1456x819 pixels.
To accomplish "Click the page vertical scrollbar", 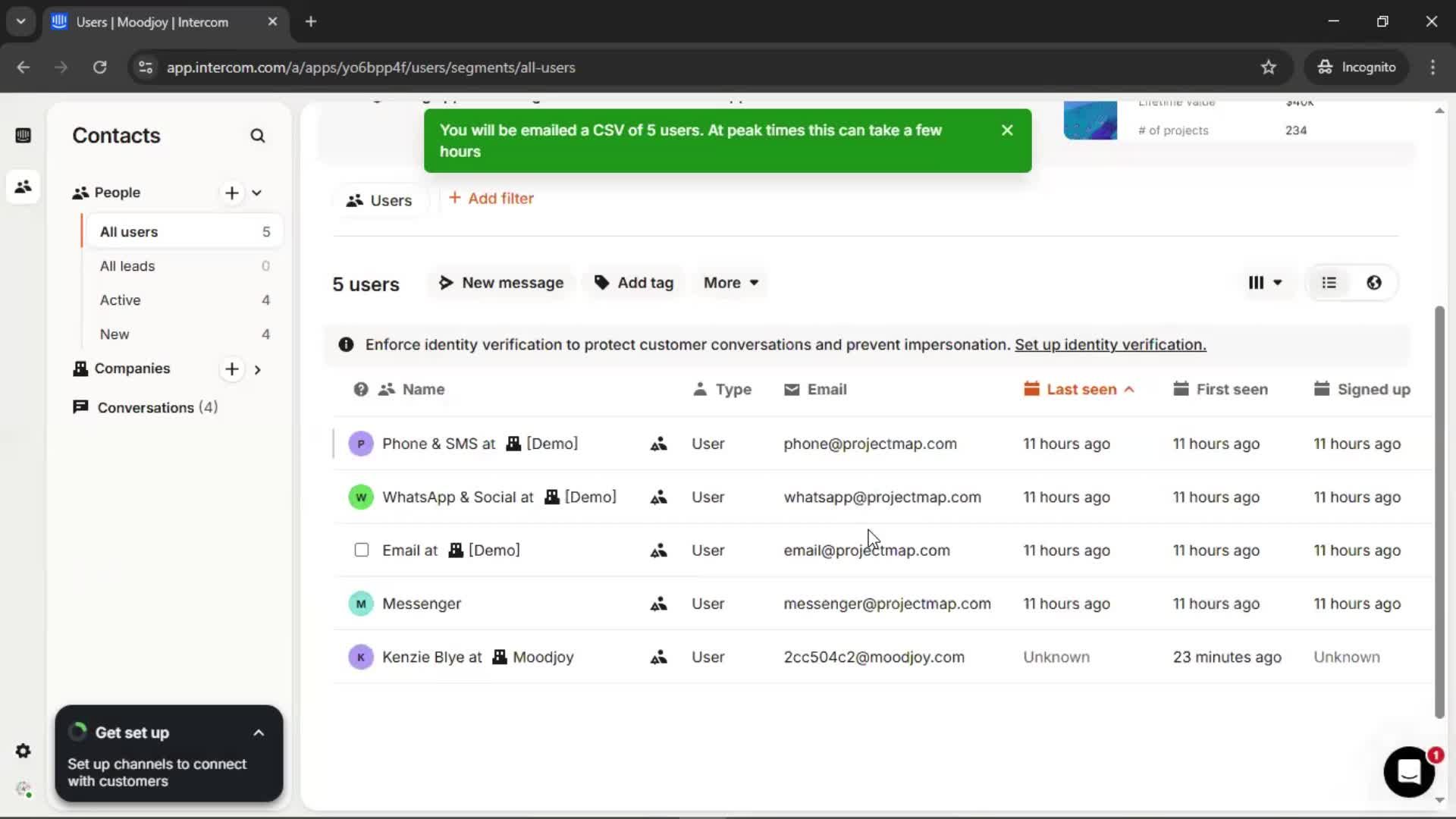I will pos(1439,512).
